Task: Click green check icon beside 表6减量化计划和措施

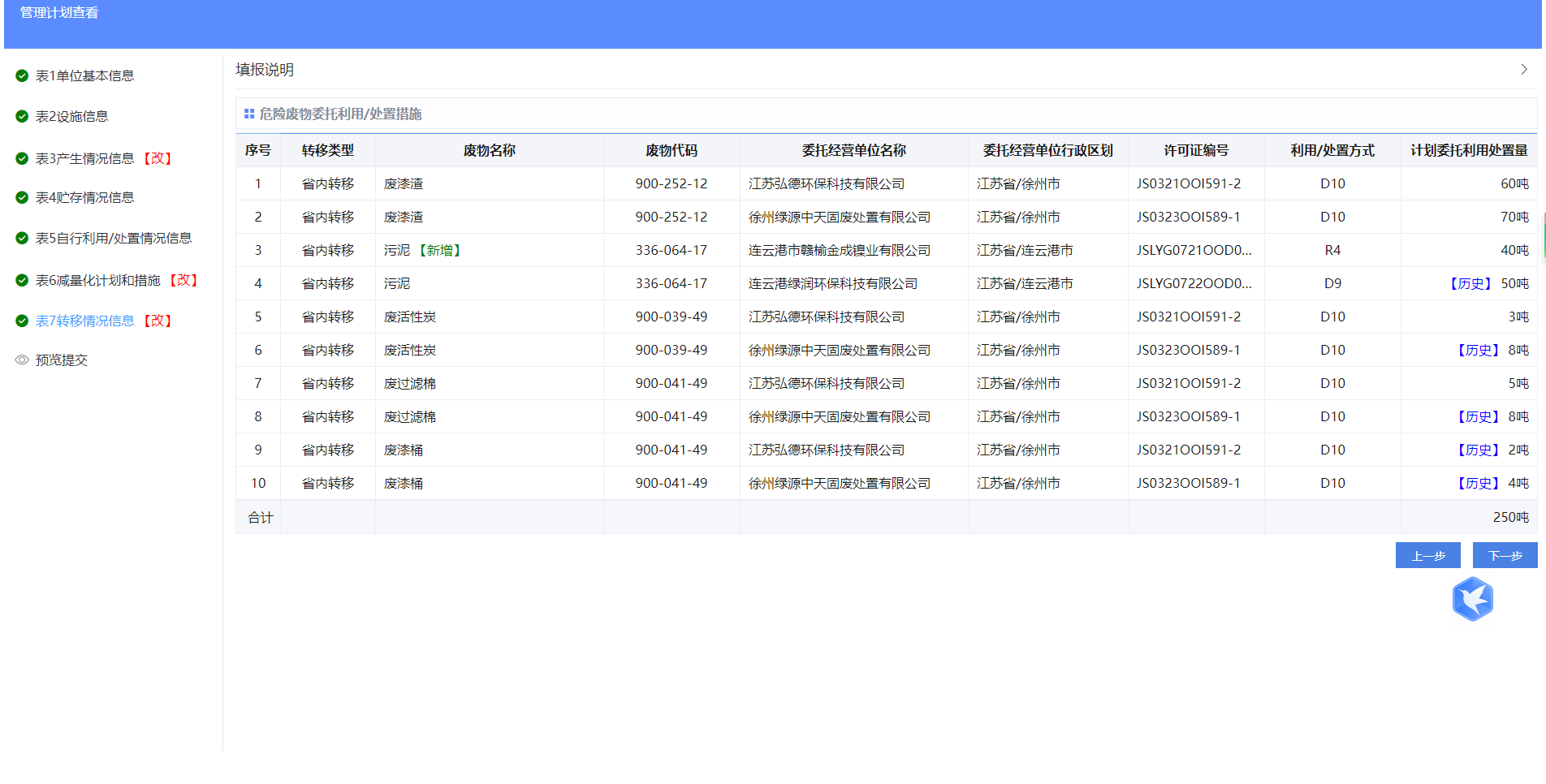Action: (22, 280)
